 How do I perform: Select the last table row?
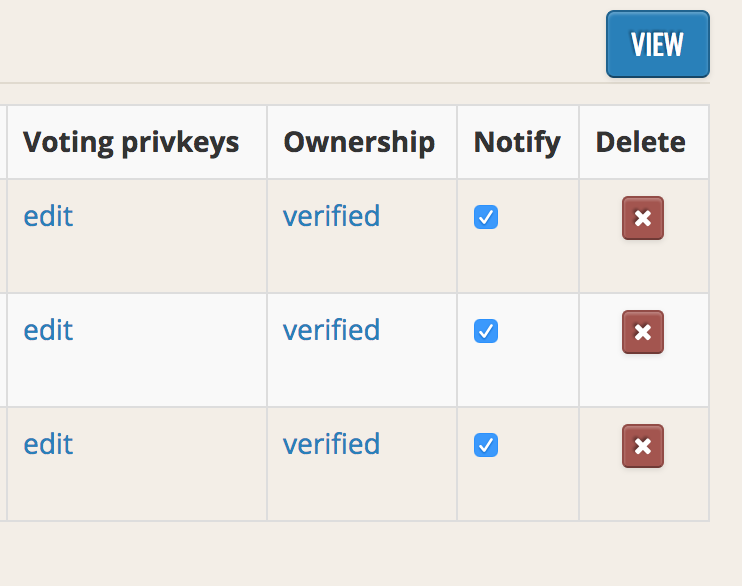point(354,464)
